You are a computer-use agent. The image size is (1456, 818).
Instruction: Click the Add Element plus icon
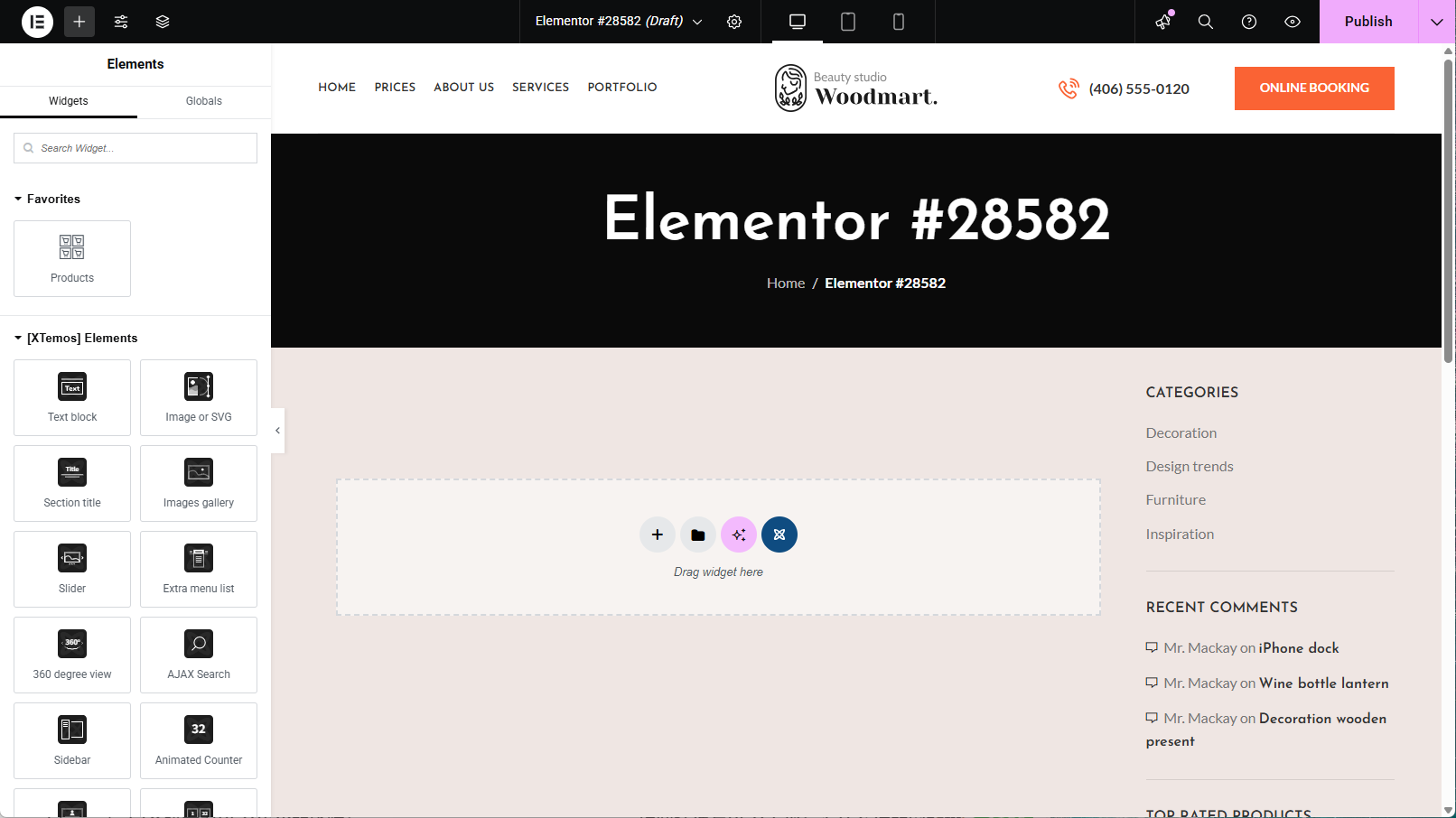pos(79,21)
